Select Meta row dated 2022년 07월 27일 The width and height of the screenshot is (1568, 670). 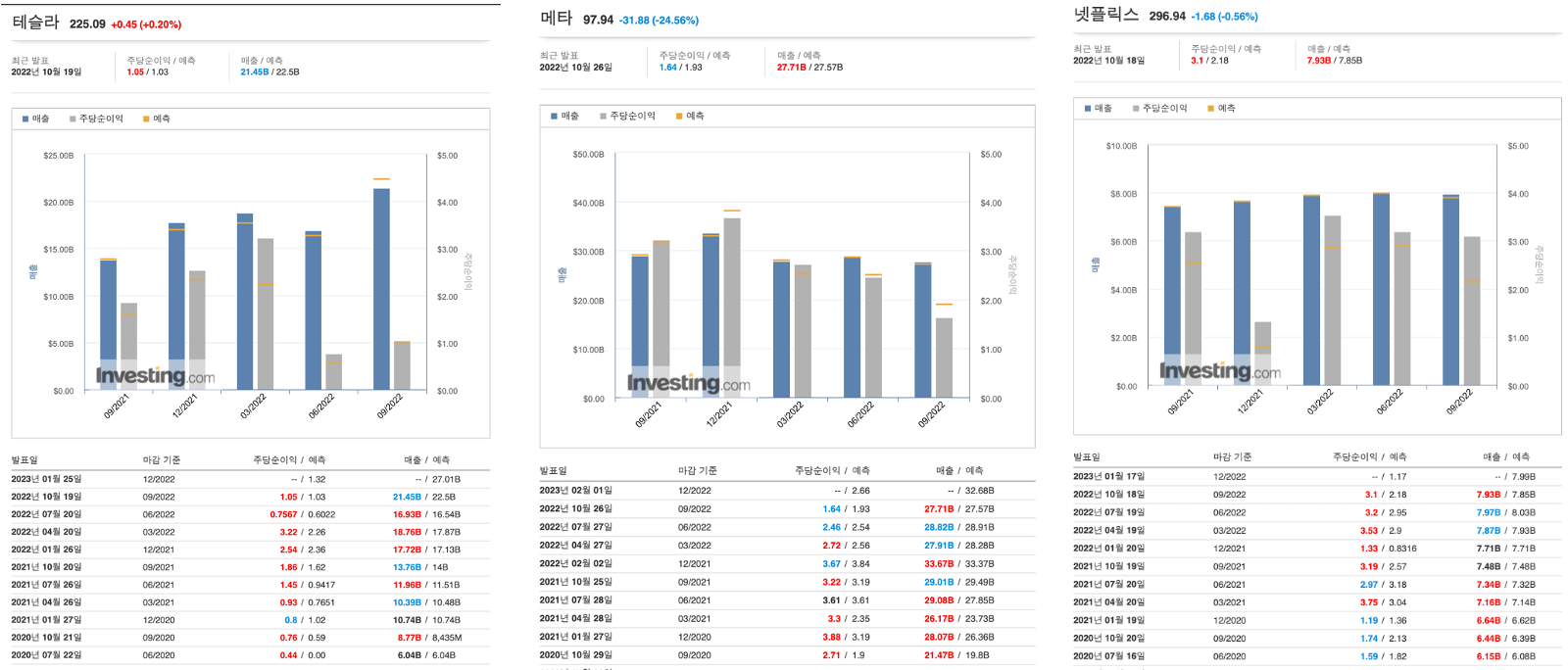click(x=787, y=527)
